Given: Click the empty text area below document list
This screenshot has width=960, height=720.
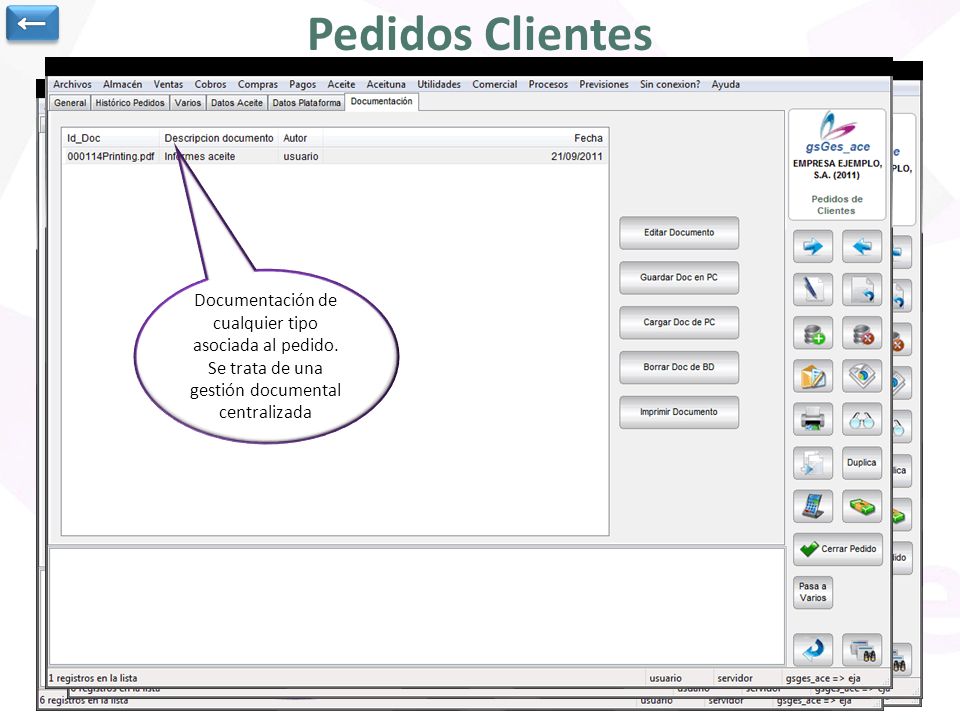Looking at the screenshot, I should [416, 606].
